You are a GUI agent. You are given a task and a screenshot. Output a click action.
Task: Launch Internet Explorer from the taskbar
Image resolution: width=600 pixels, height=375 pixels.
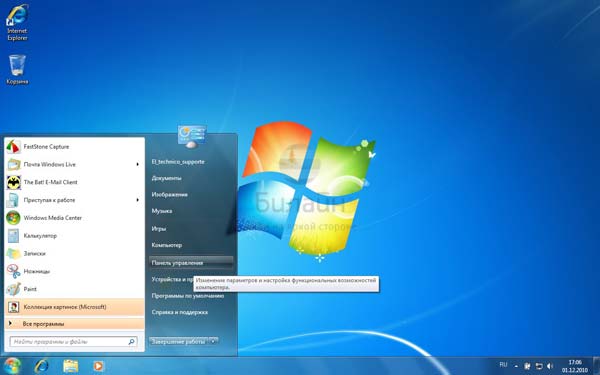click(41, 366)
